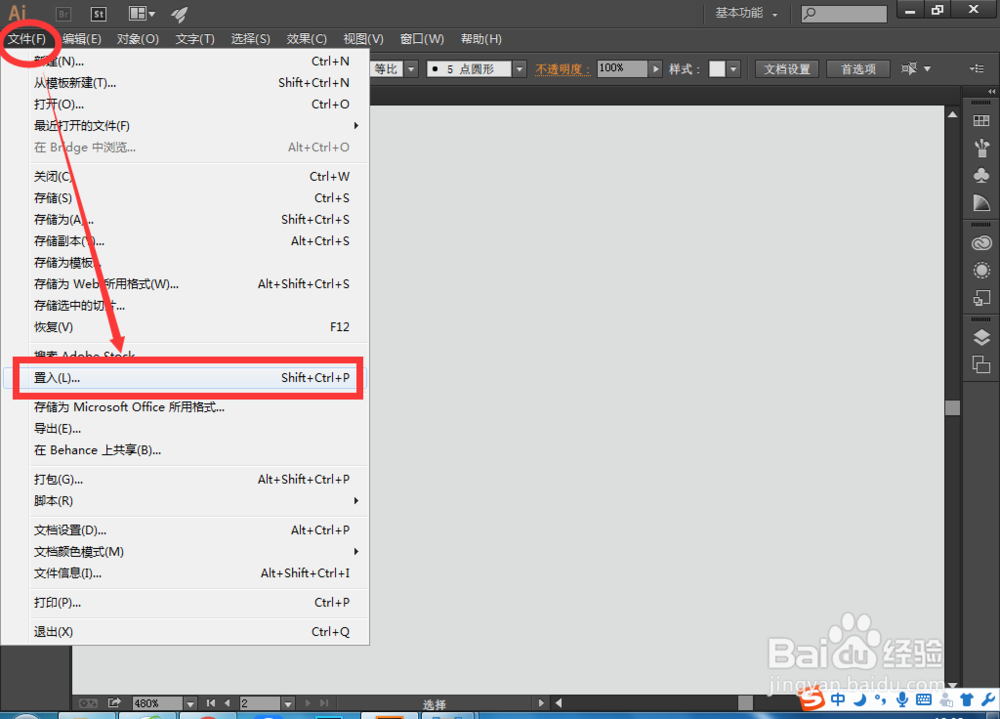Screen dimensions: 1000x719
Task: Open the 基本功能 workspace switcher dropdown
Action: tap(746, 13)
